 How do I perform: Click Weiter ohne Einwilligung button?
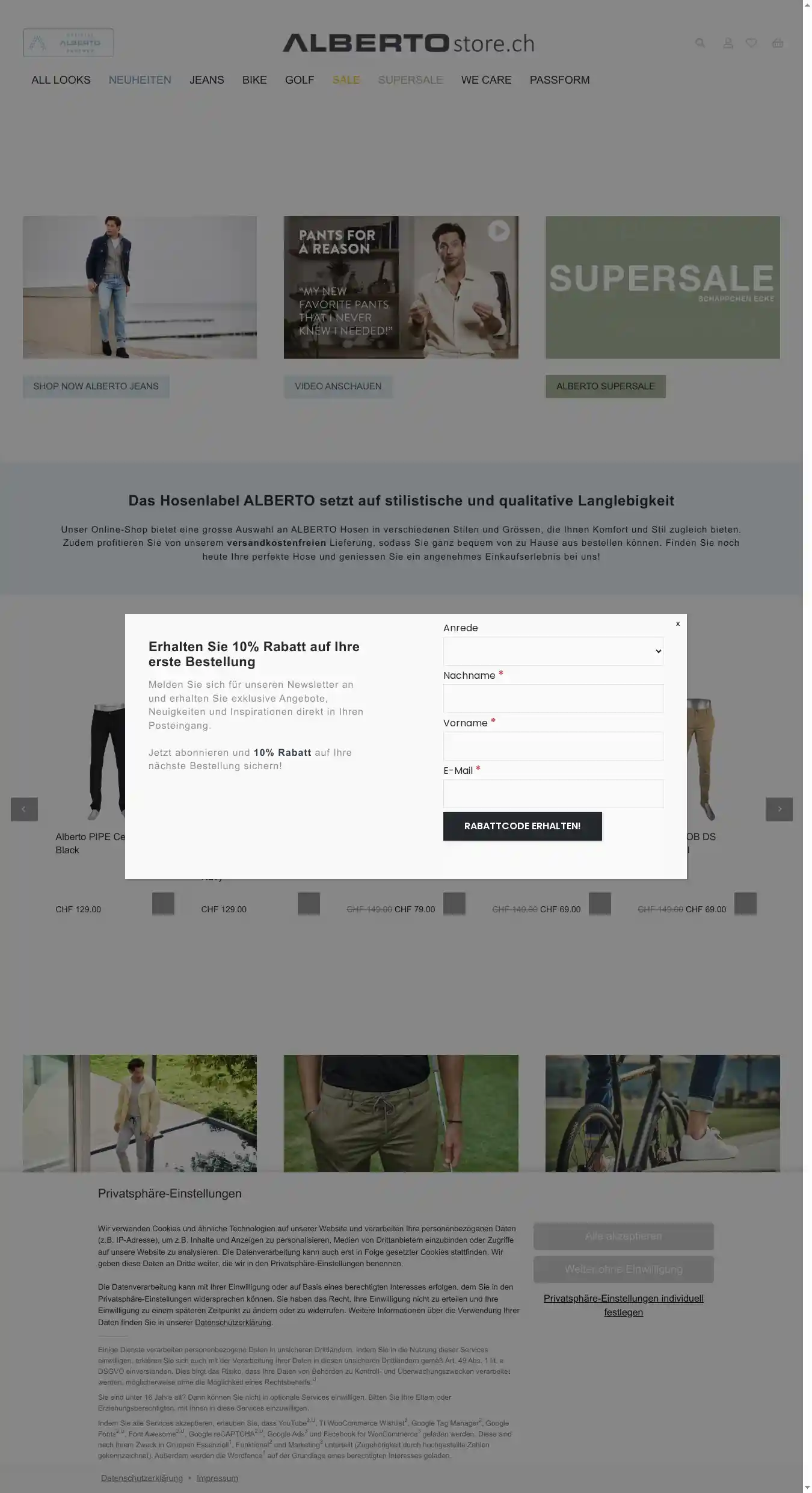623,1269
